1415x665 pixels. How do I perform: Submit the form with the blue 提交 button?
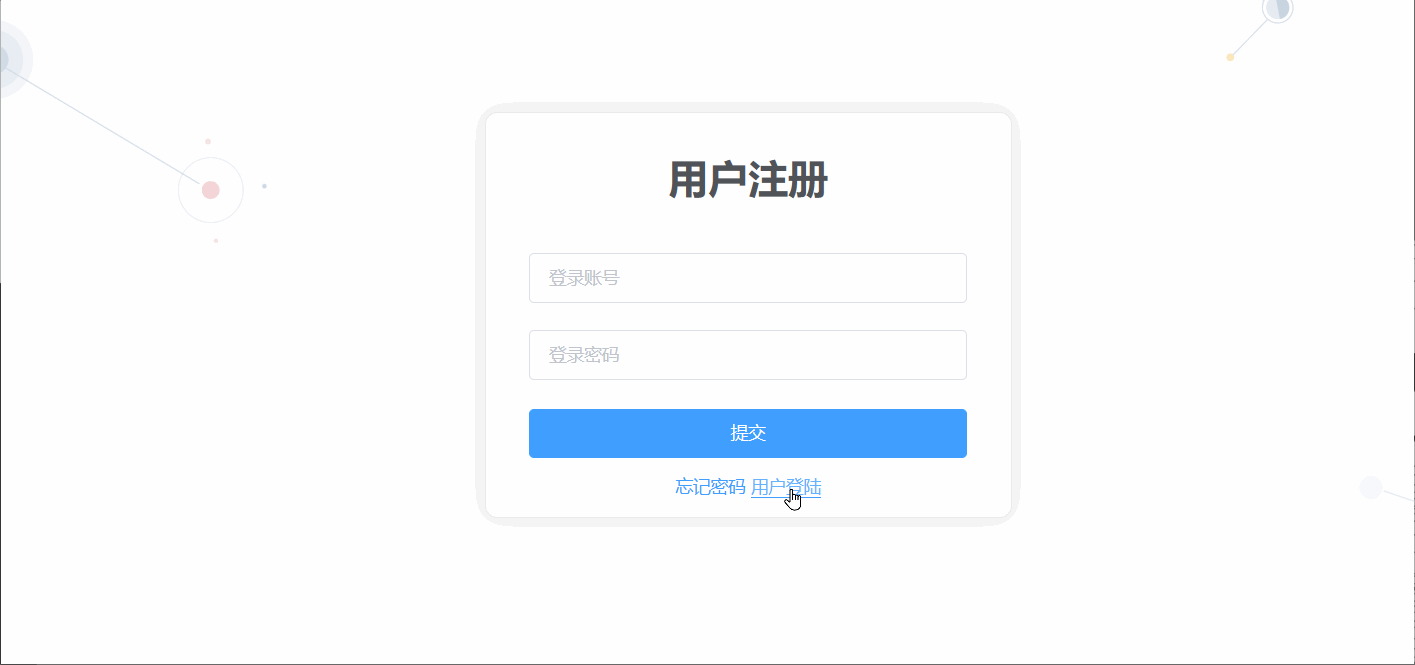pyautogui.click(x=747, y=433)
